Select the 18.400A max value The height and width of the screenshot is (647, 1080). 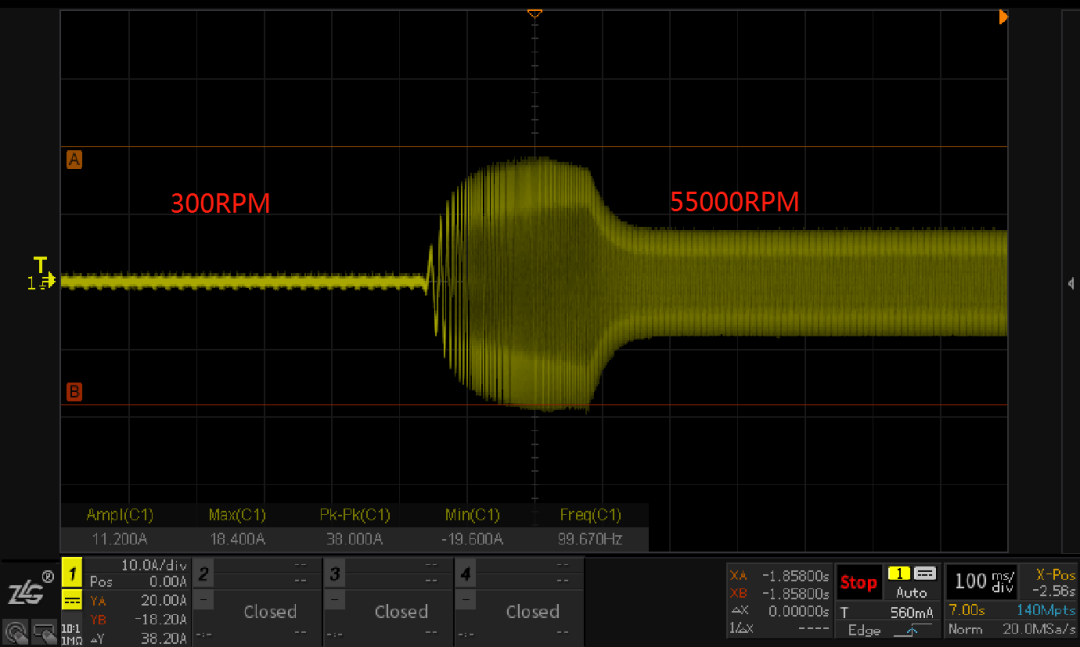[237, 539]
